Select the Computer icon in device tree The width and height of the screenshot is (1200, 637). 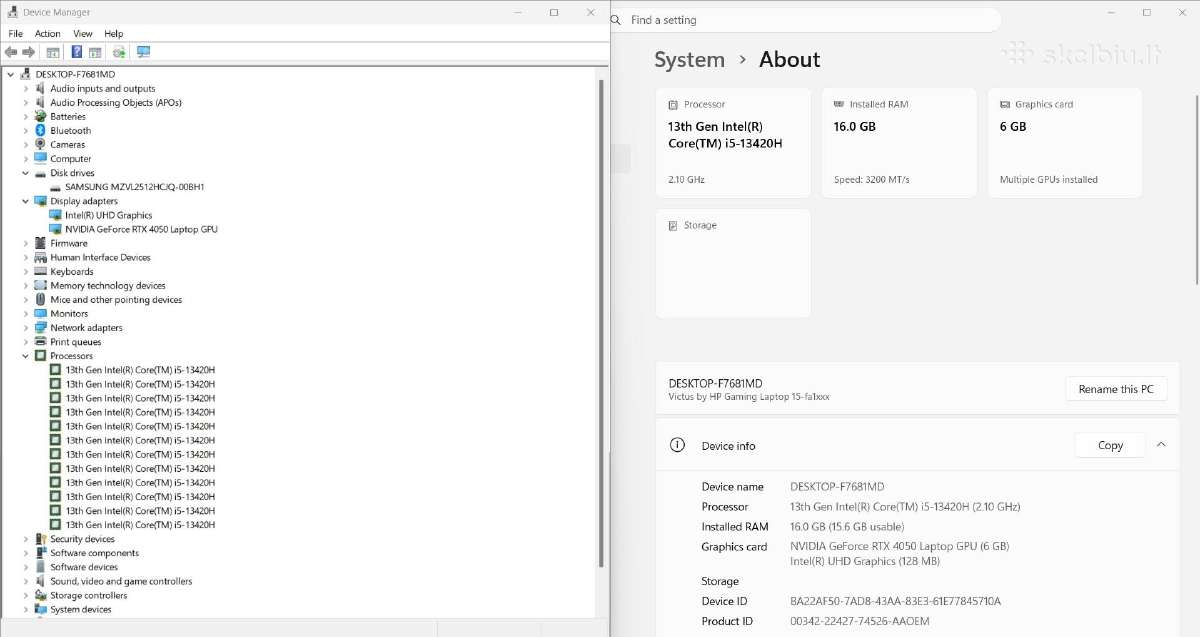tap(40, 158)
